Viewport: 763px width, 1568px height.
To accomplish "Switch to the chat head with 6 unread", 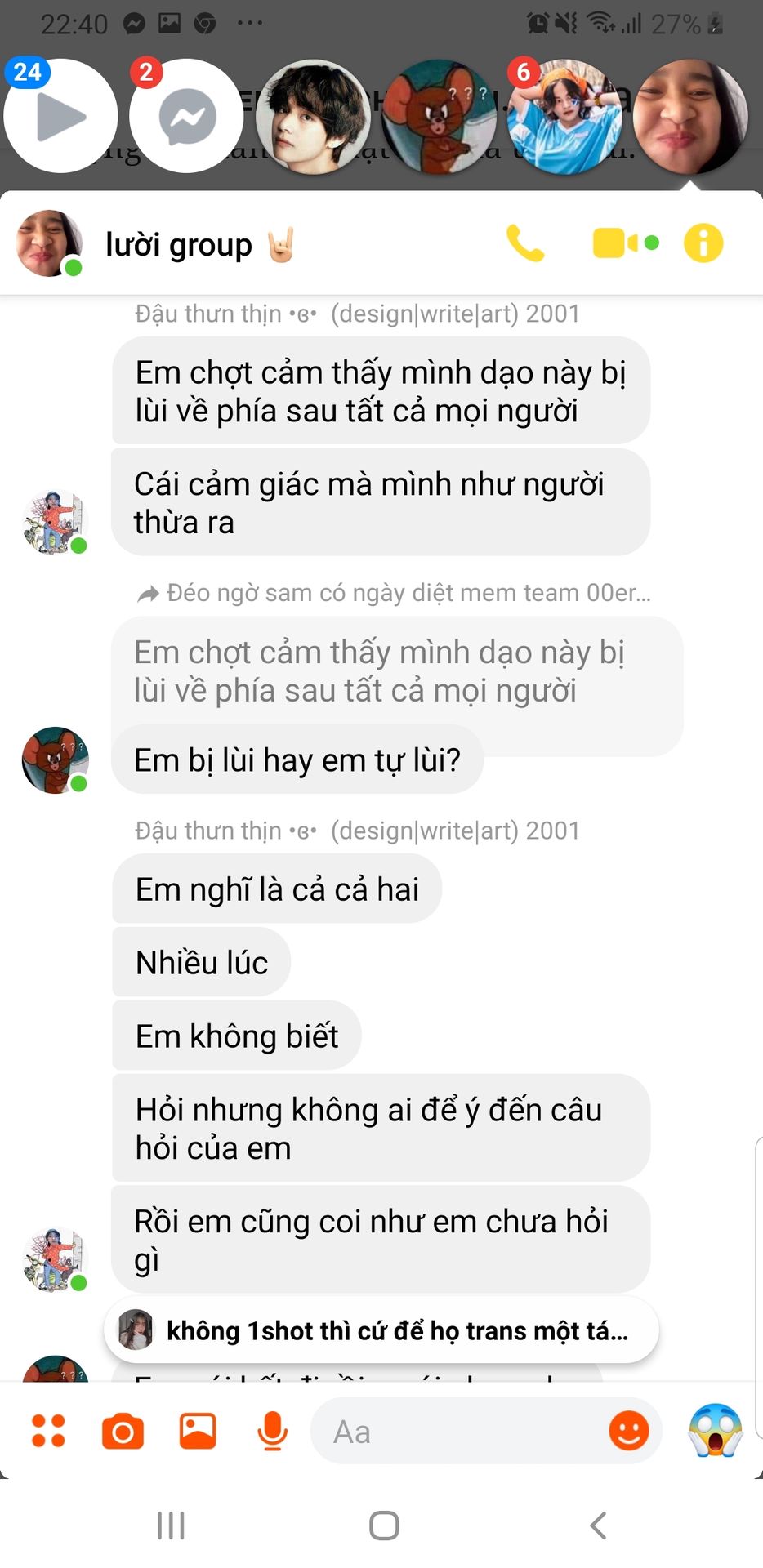I will point(565,116).
